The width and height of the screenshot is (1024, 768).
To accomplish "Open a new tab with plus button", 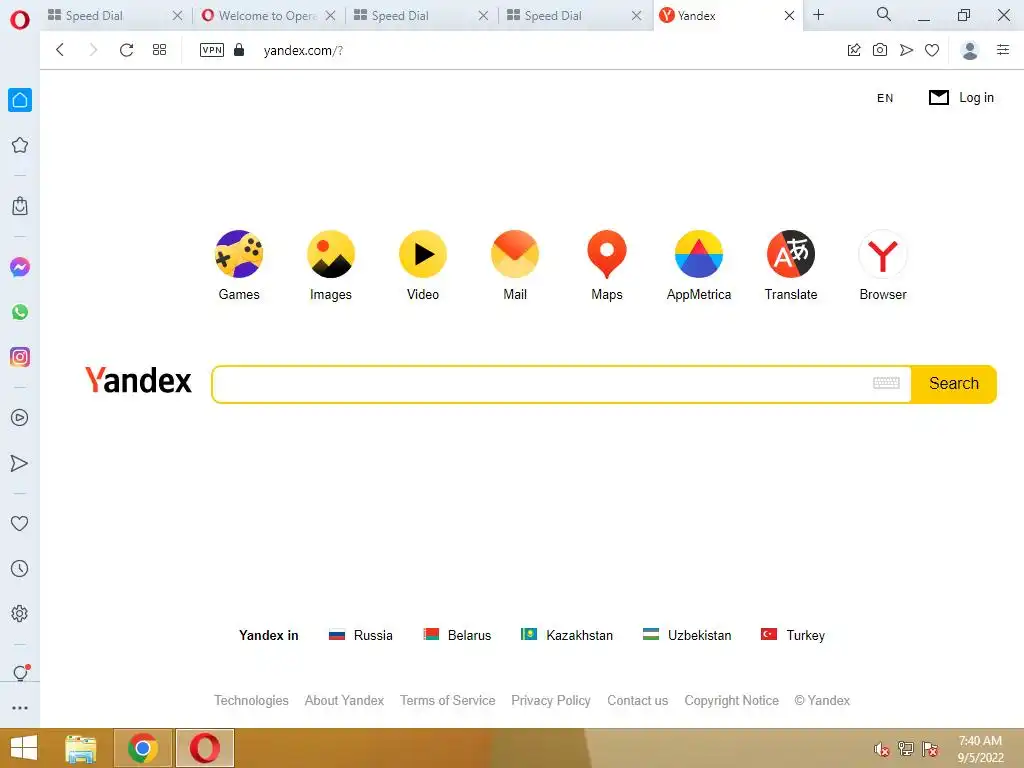I will click(818, 14).
